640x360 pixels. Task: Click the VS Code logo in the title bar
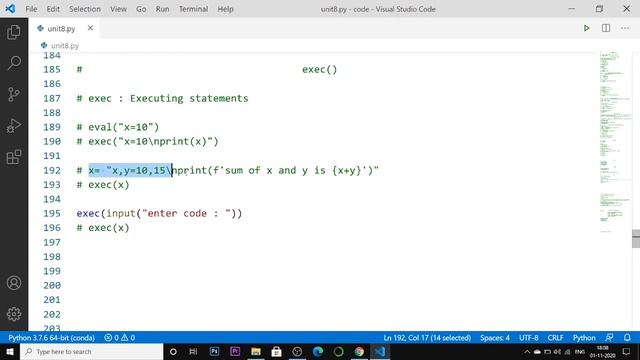(x=10, y=9)
